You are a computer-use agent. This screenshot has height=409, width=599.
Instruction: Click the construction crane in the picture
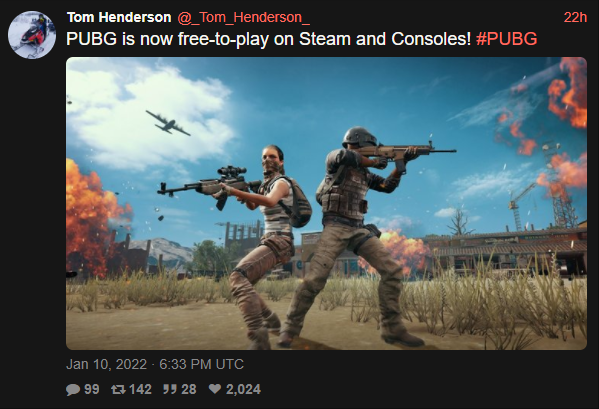(x=518, y=206)
